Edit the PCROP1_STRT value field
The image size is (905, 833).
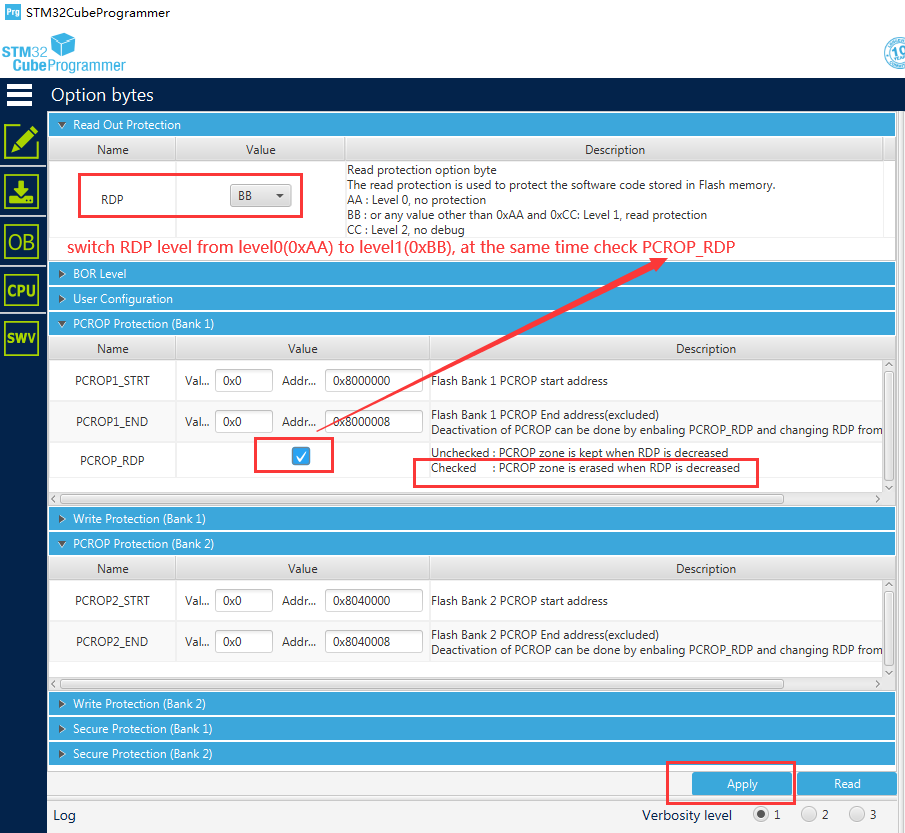coord(244,381)
